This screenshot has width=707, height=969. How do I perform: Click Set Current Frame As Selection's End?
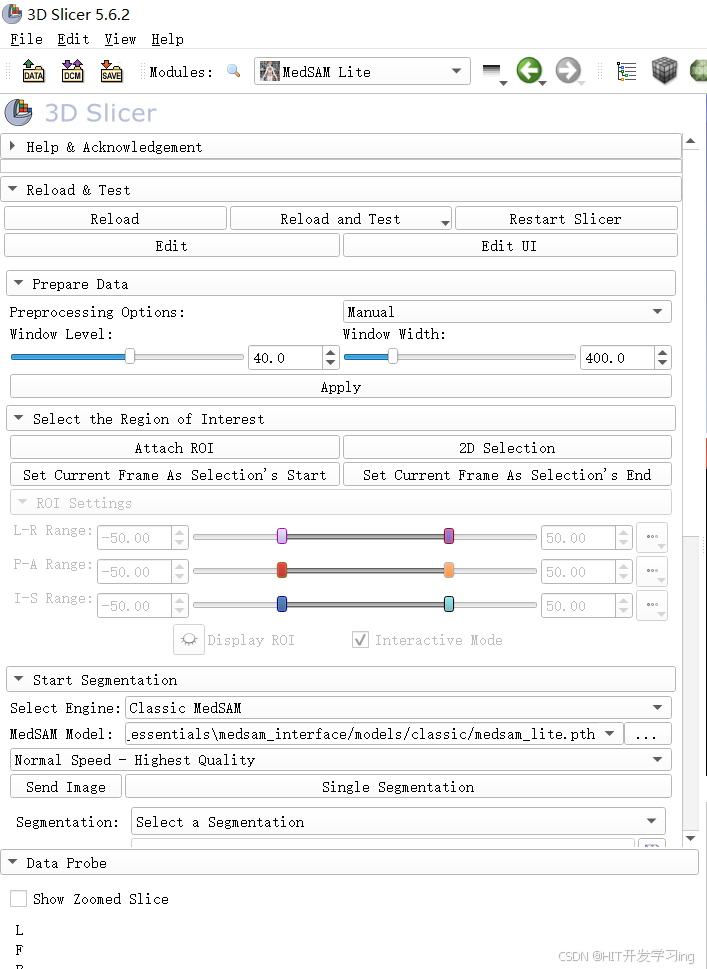(x=507, y=475)
